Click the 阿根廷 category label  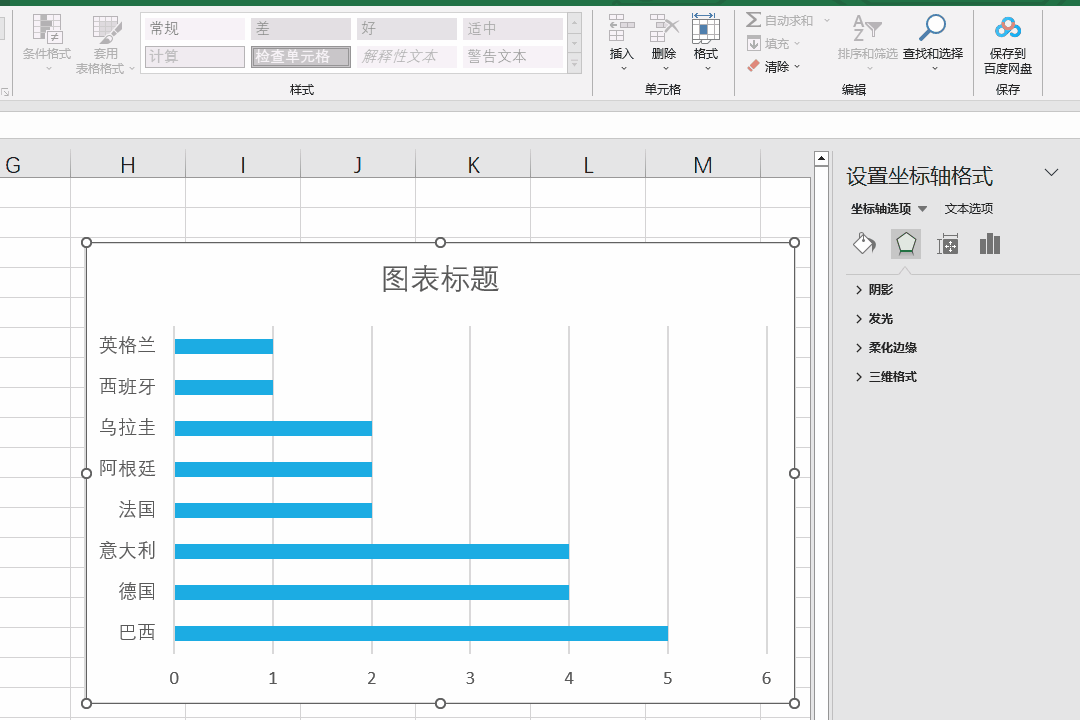pos(127,469)
